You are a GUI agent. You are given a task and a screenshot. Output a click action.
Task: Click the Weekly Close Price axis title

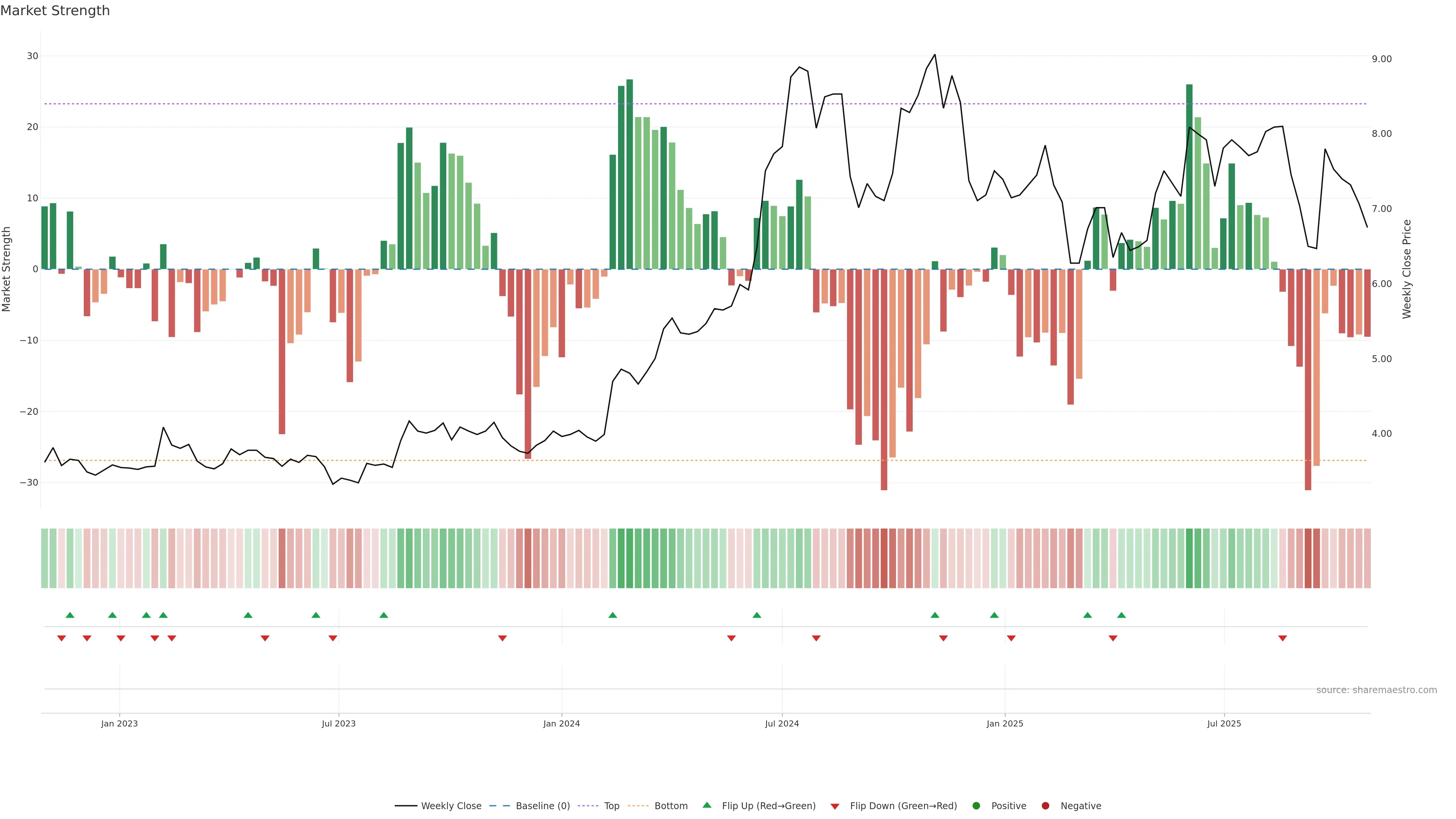[x=1407, y=269]
